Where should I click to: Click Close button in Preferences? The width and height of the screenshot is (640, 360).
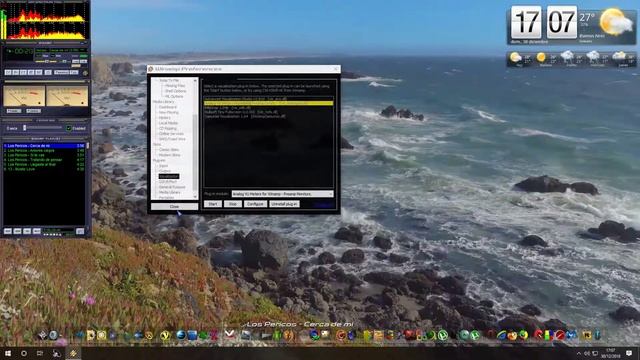tap(174, 207)
